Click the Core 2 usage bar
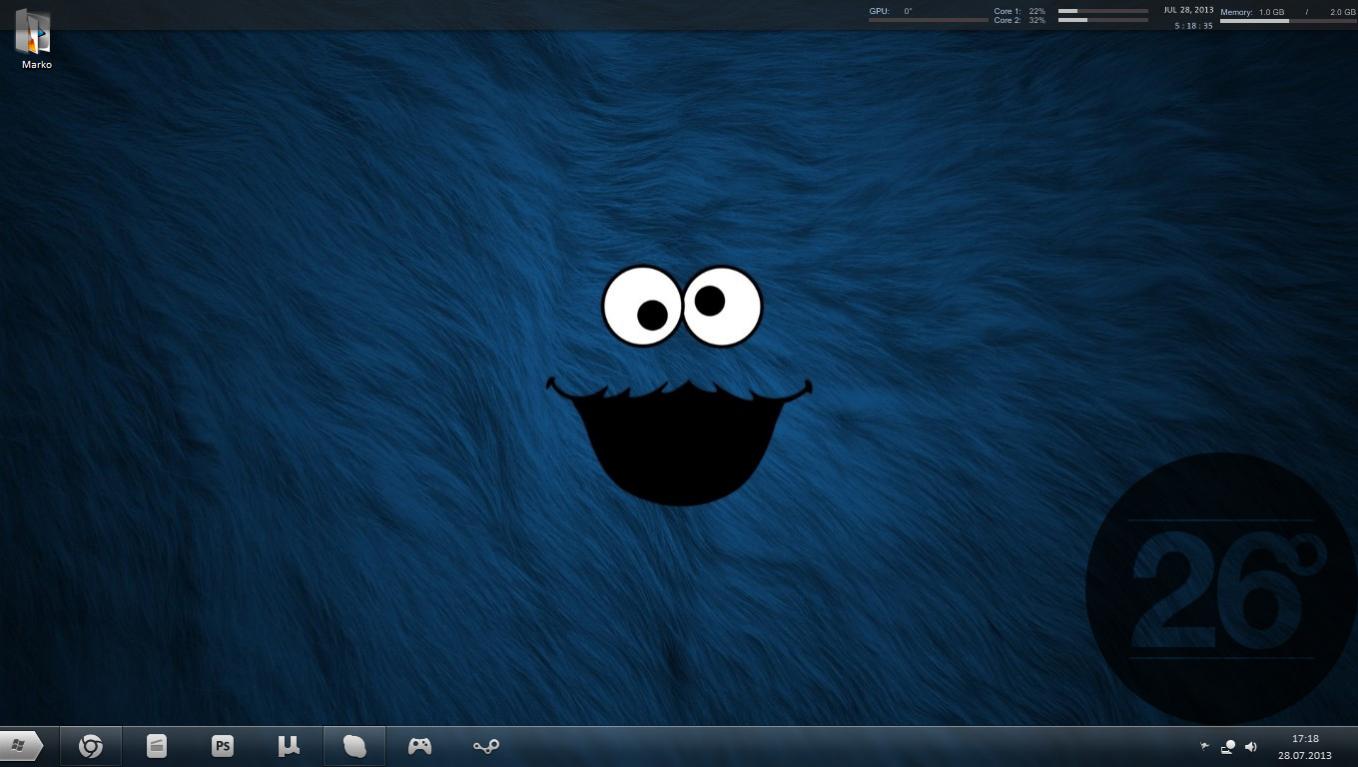1358x767 pixels. coord(1102,20)
